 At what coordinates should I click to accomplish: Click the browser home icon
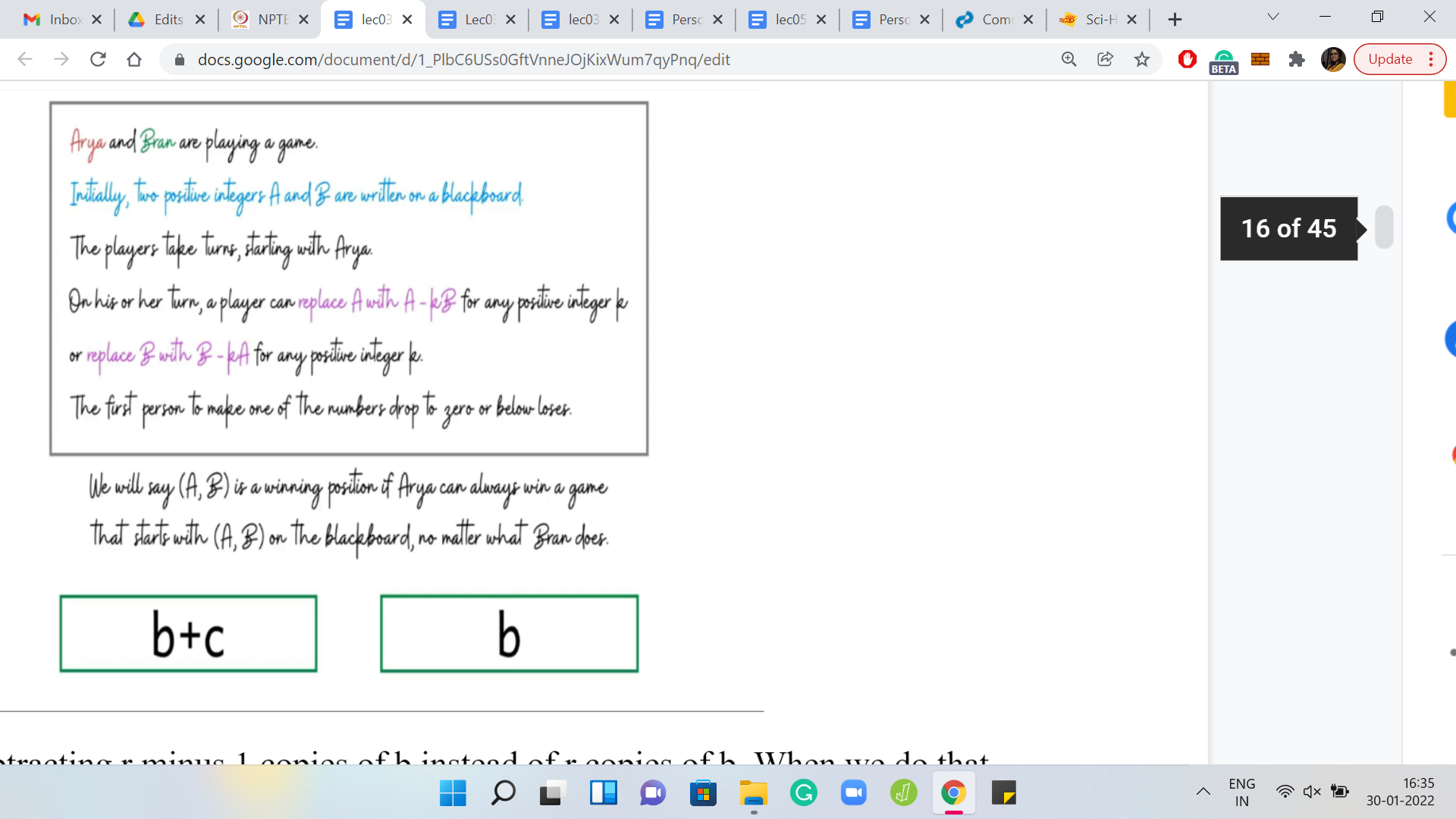(134, 59)
